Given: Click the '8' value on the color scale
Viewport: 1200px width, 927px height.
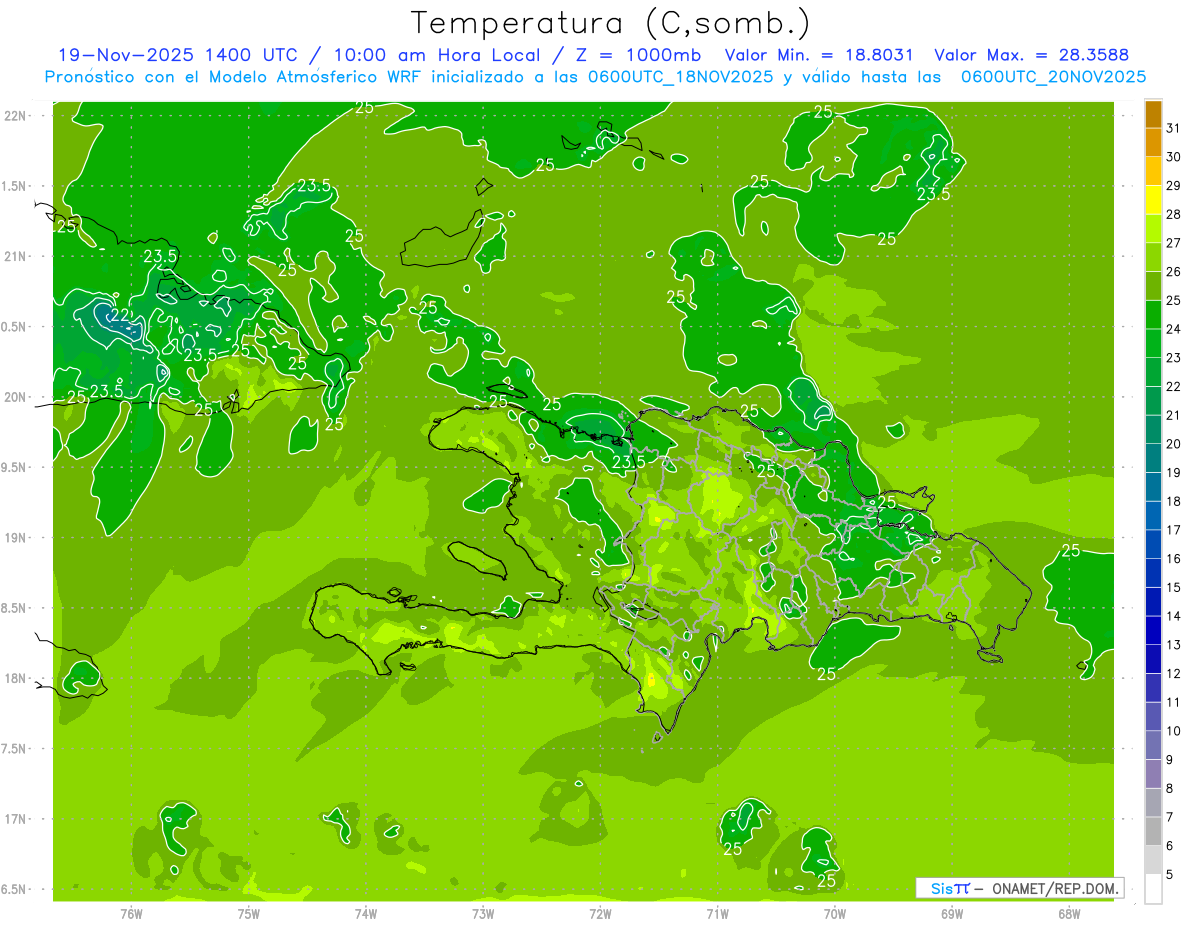Looking at the screenshot, I should [1170, 788].
